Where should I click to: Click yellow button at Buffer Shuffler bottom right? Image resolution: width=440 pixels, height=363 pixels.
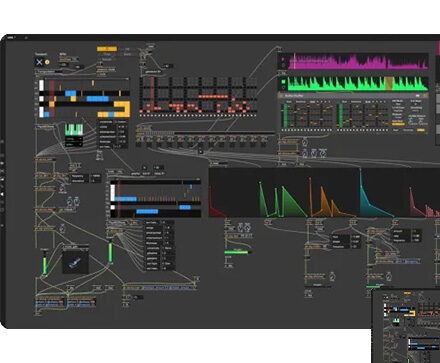tap(421, 130)
